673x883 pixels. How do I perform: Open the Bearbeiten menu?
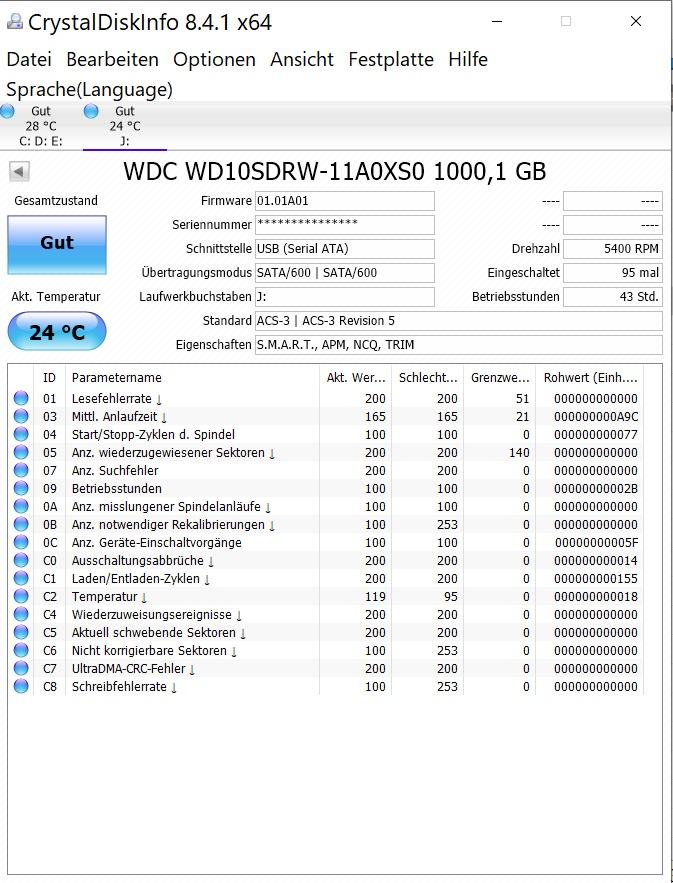click(112, 59)
